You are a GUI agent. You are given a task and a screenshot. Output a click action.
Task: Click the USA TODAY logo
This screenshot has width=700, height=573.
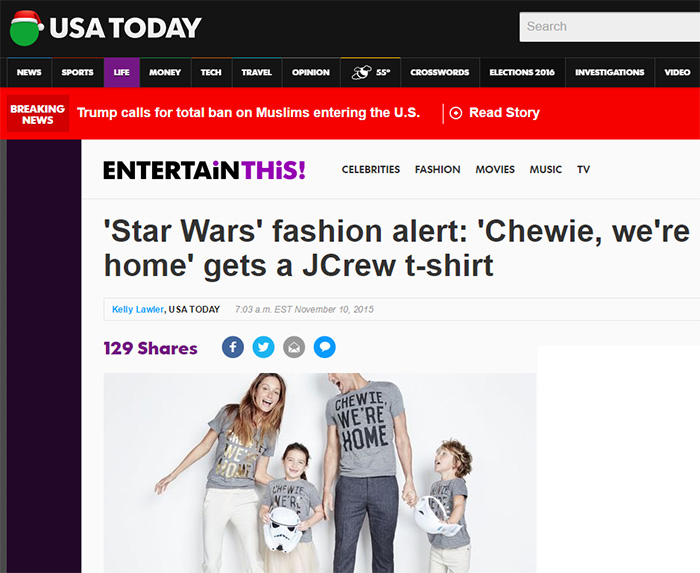click(x=105, y=28)
